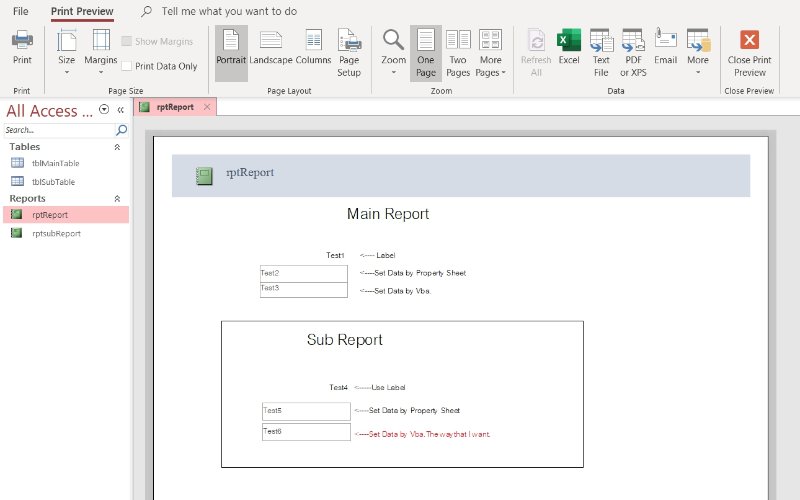Enable the Print Data Only checkbox

click(128, 66)
